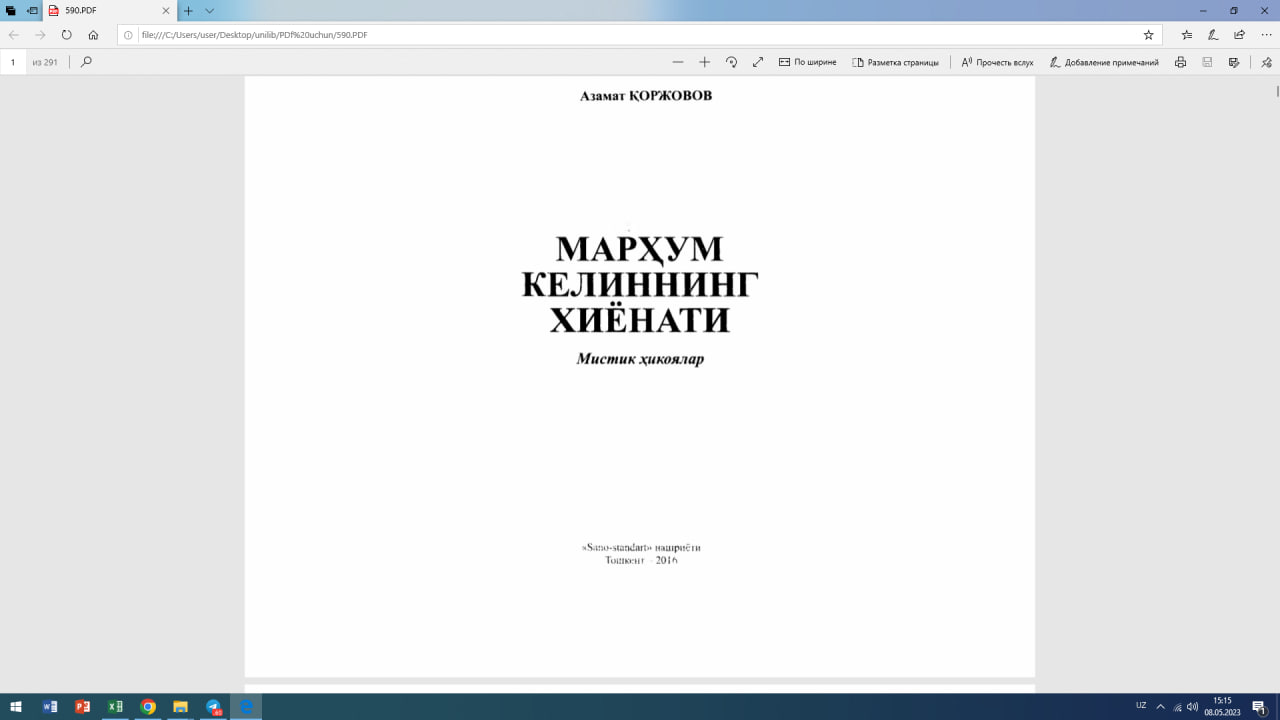Screen dimensions: 1280x720
Task: Zoom out of the PDF document
Action: (676, 61)
